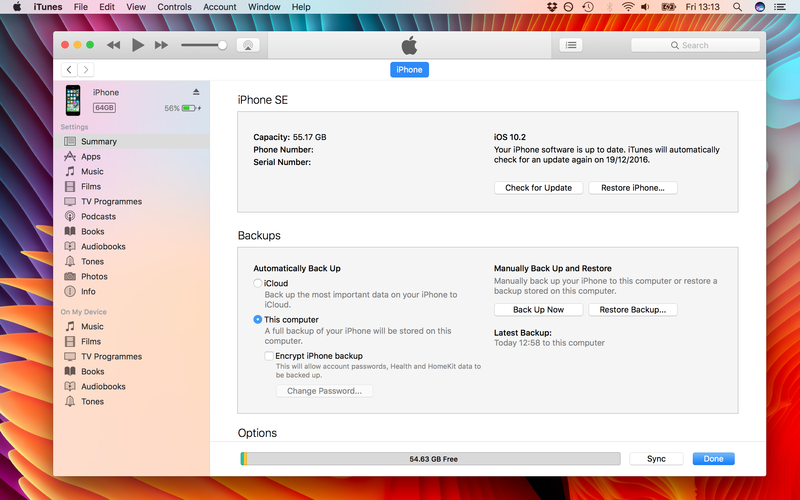Click the Siri menu bar icon

(760, 7)
